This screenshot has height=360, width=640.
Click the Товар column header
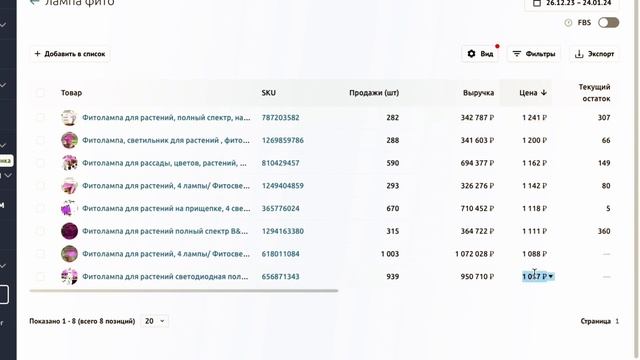tap(71, 93)
